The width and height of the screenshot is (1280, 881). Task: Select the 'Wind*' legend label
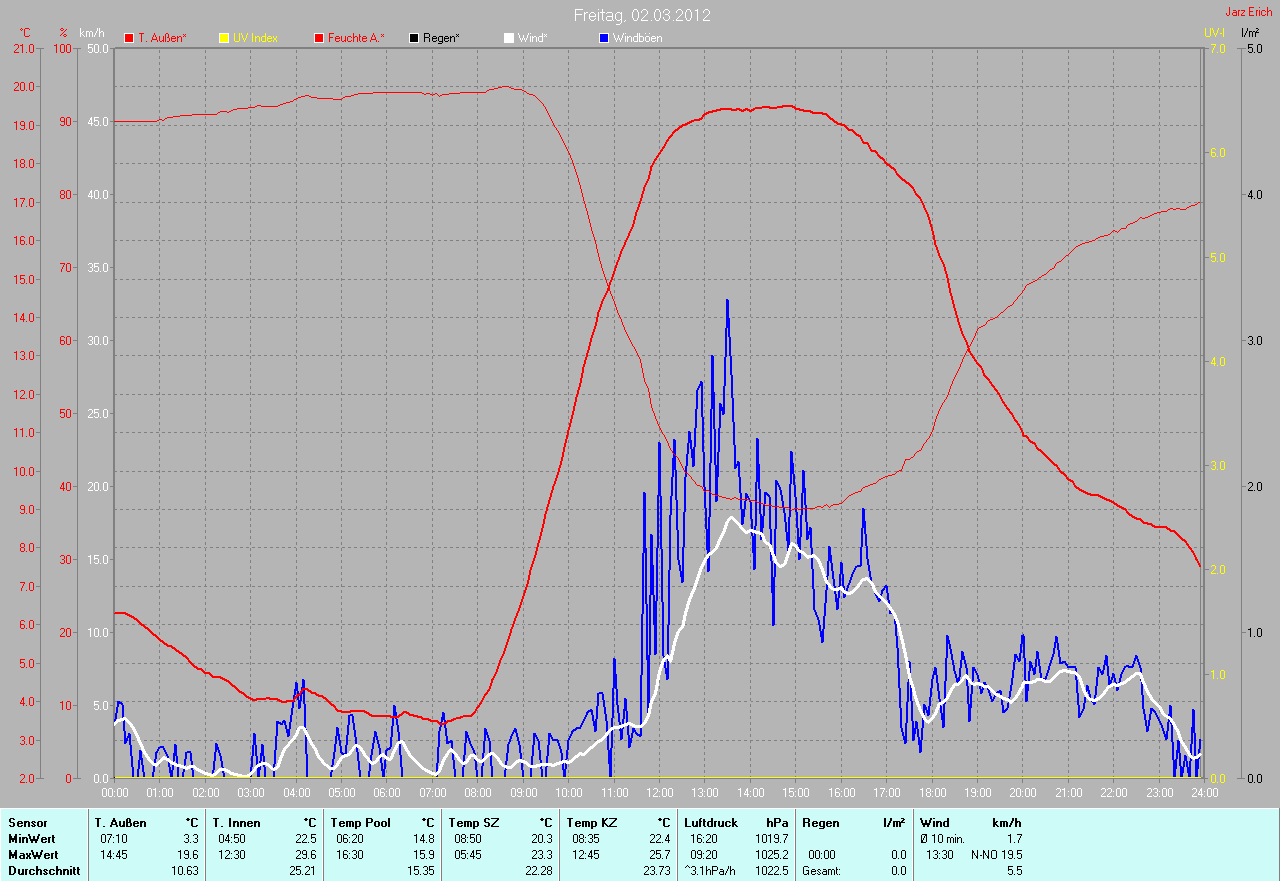coord(532,38)
